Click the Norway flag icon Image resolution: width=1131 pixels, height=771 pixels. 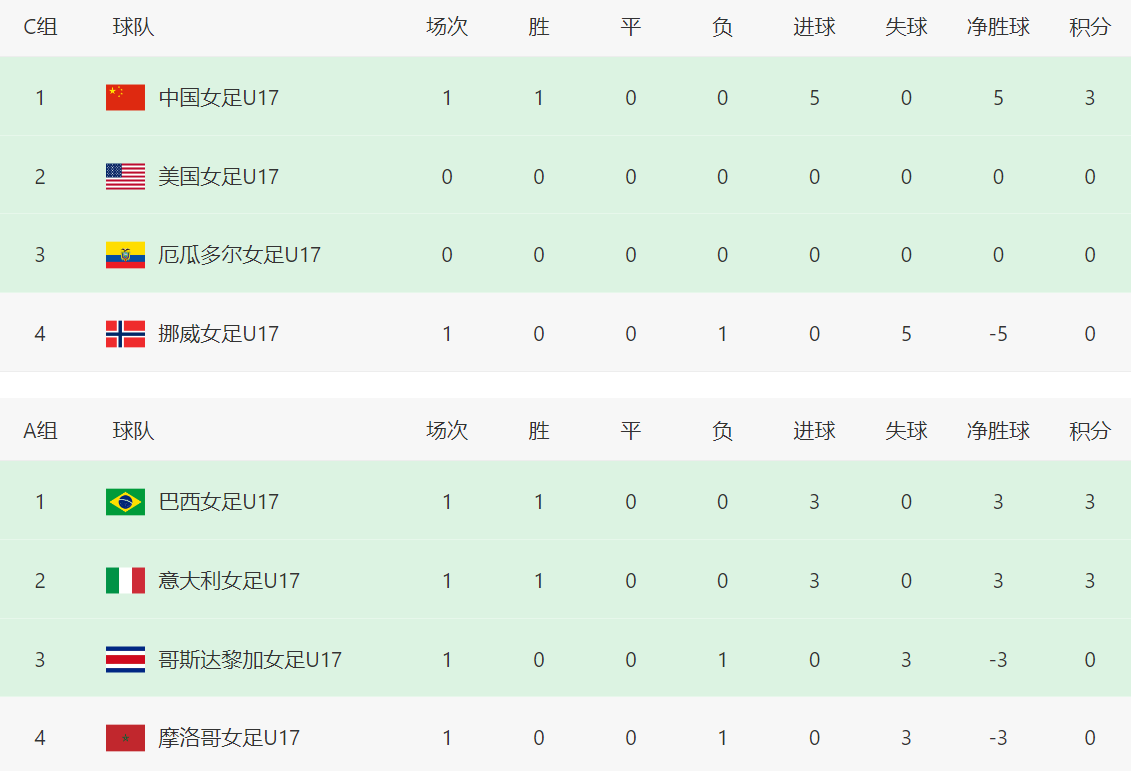pyautogui.click(x=125, y=334)
